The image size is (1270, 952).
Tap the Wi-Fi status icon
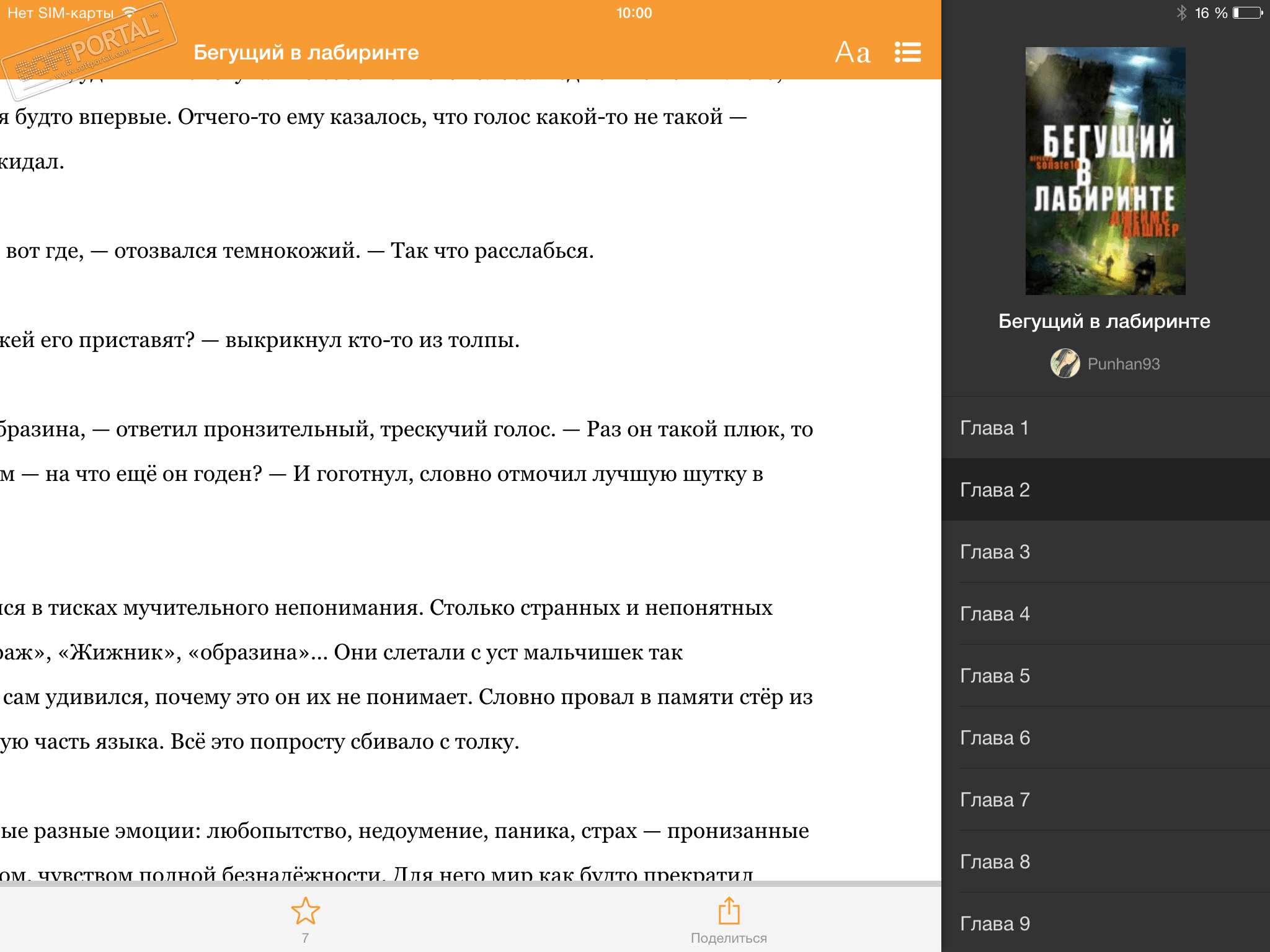click(129, 12)
